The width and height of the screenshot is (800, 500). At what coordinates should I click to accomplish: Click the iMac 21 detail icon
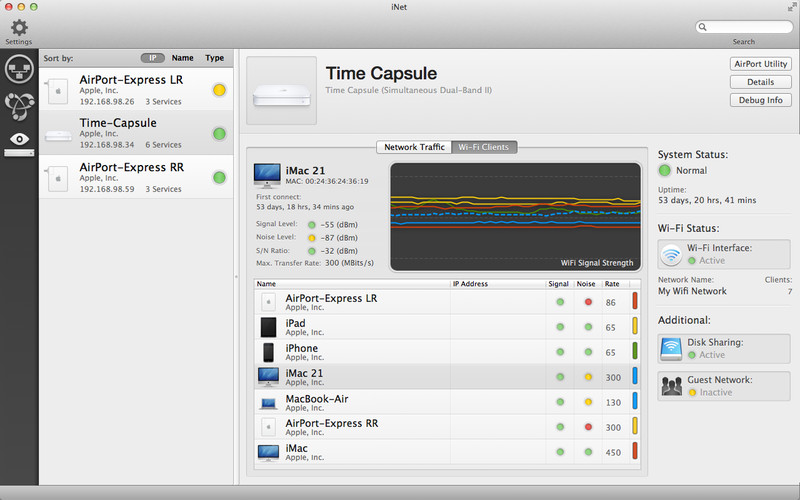[267, 176]
